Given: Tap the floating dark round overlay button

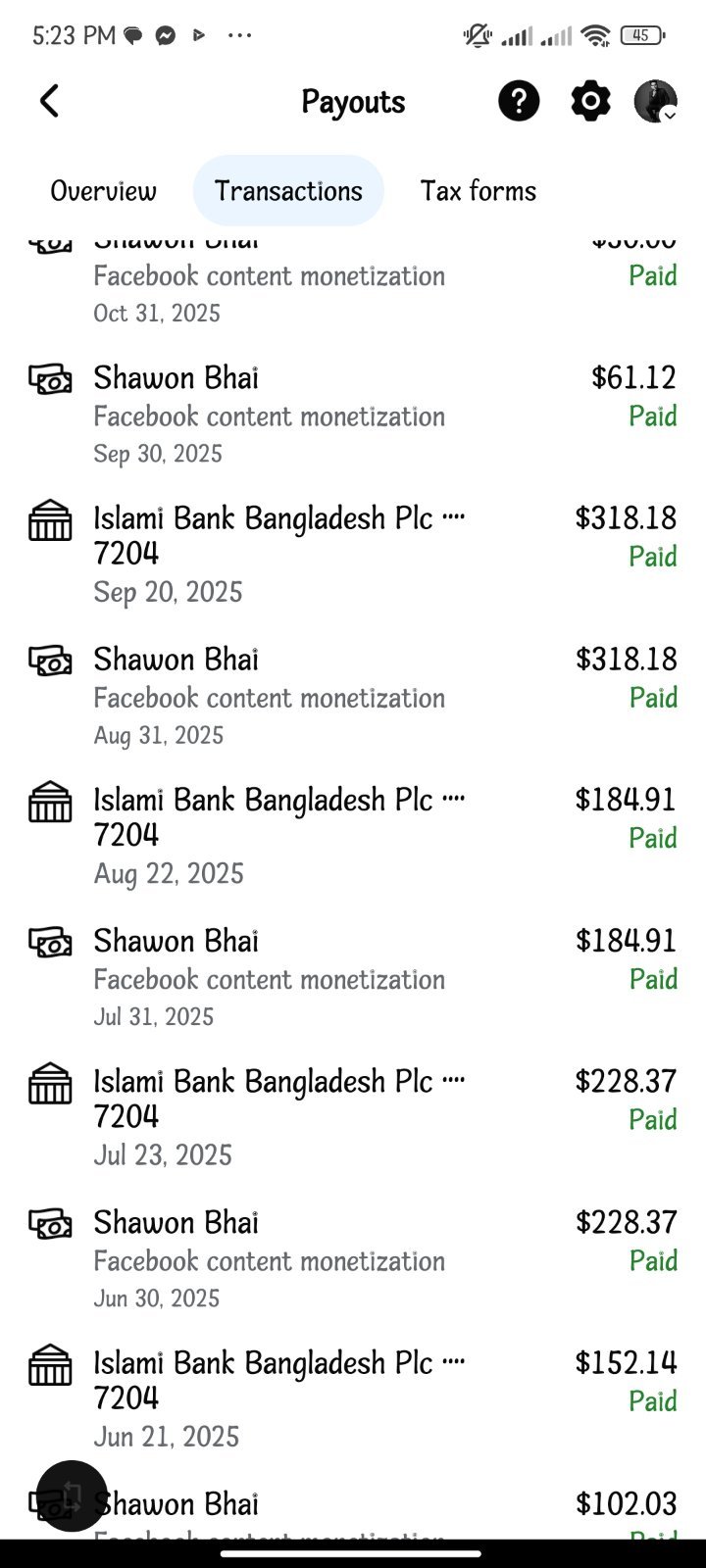Looking at the screenshot, I should [72, 1495].
